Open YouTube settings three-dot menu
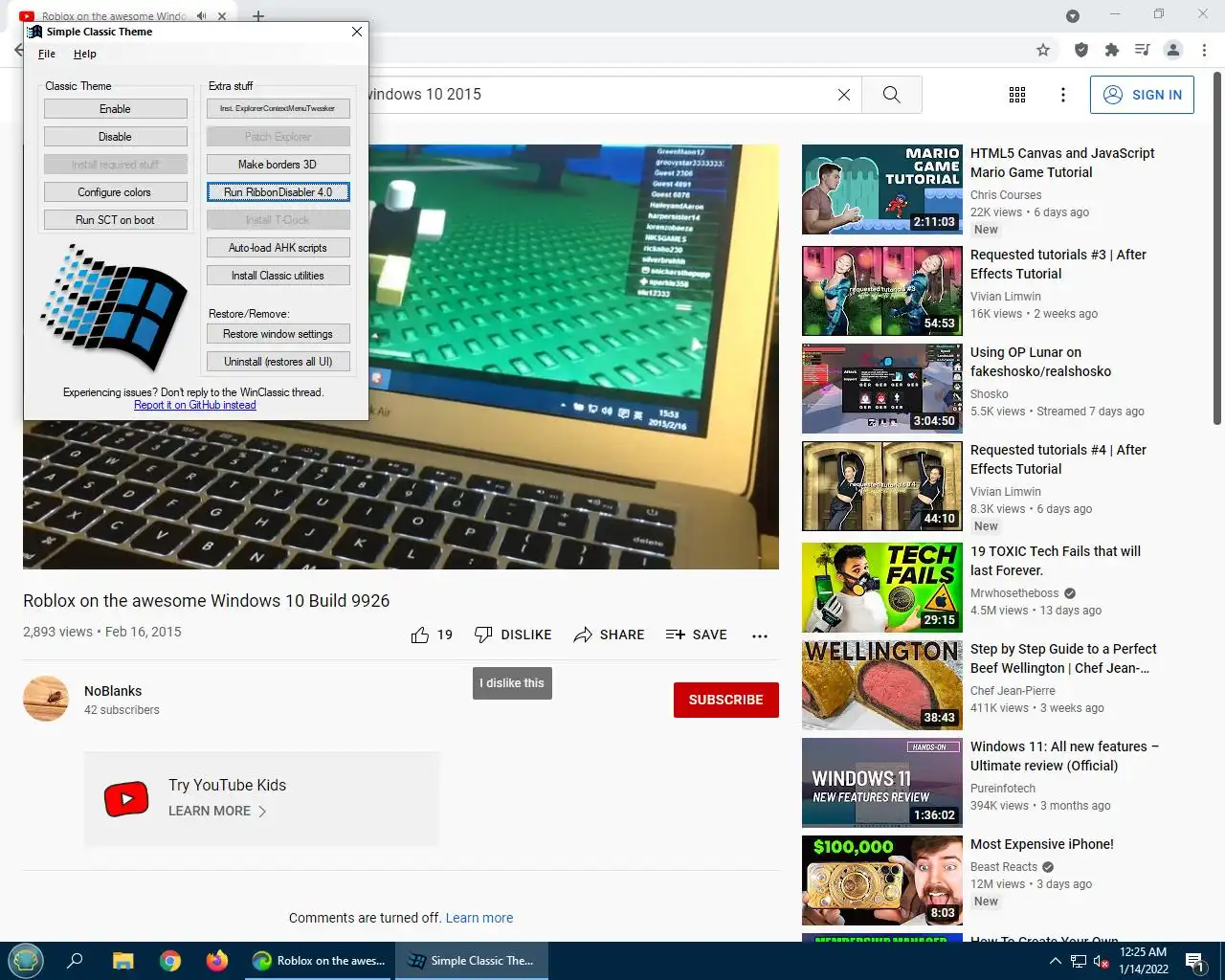Image resolution: width=1225 pixels, height=980 pixels. tap(1063, 95)
